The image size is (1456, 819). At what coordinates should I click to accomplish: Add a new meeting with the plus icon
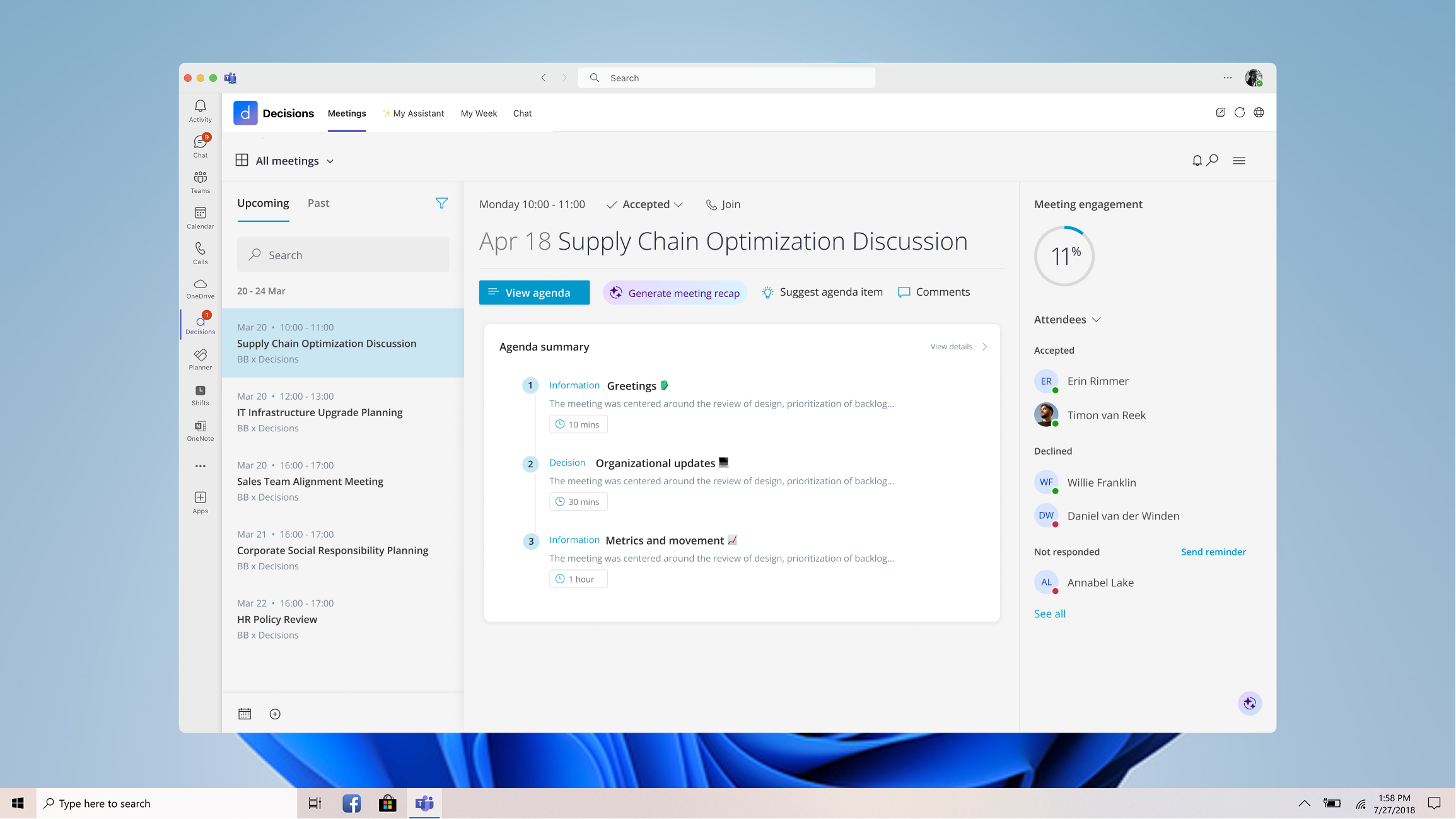274,713
